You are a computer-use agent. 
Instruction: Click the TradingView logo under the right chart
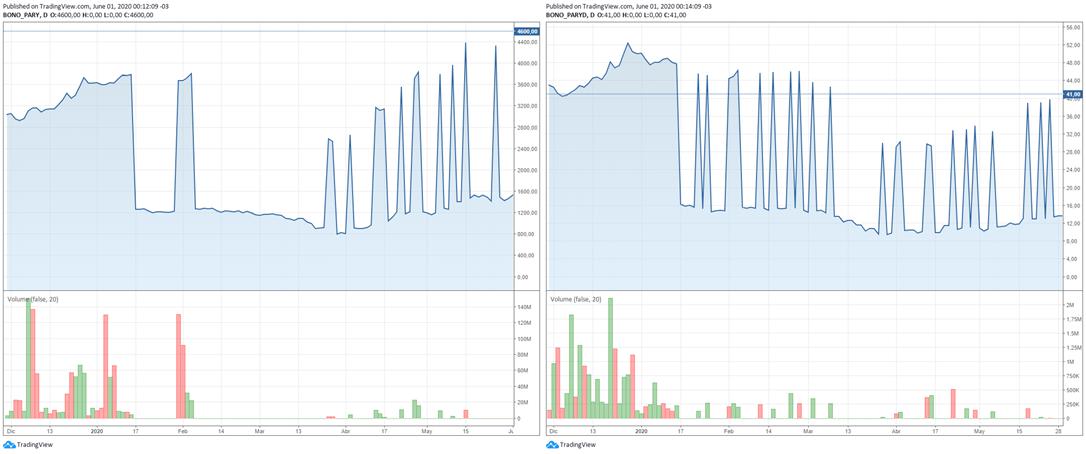570,445
